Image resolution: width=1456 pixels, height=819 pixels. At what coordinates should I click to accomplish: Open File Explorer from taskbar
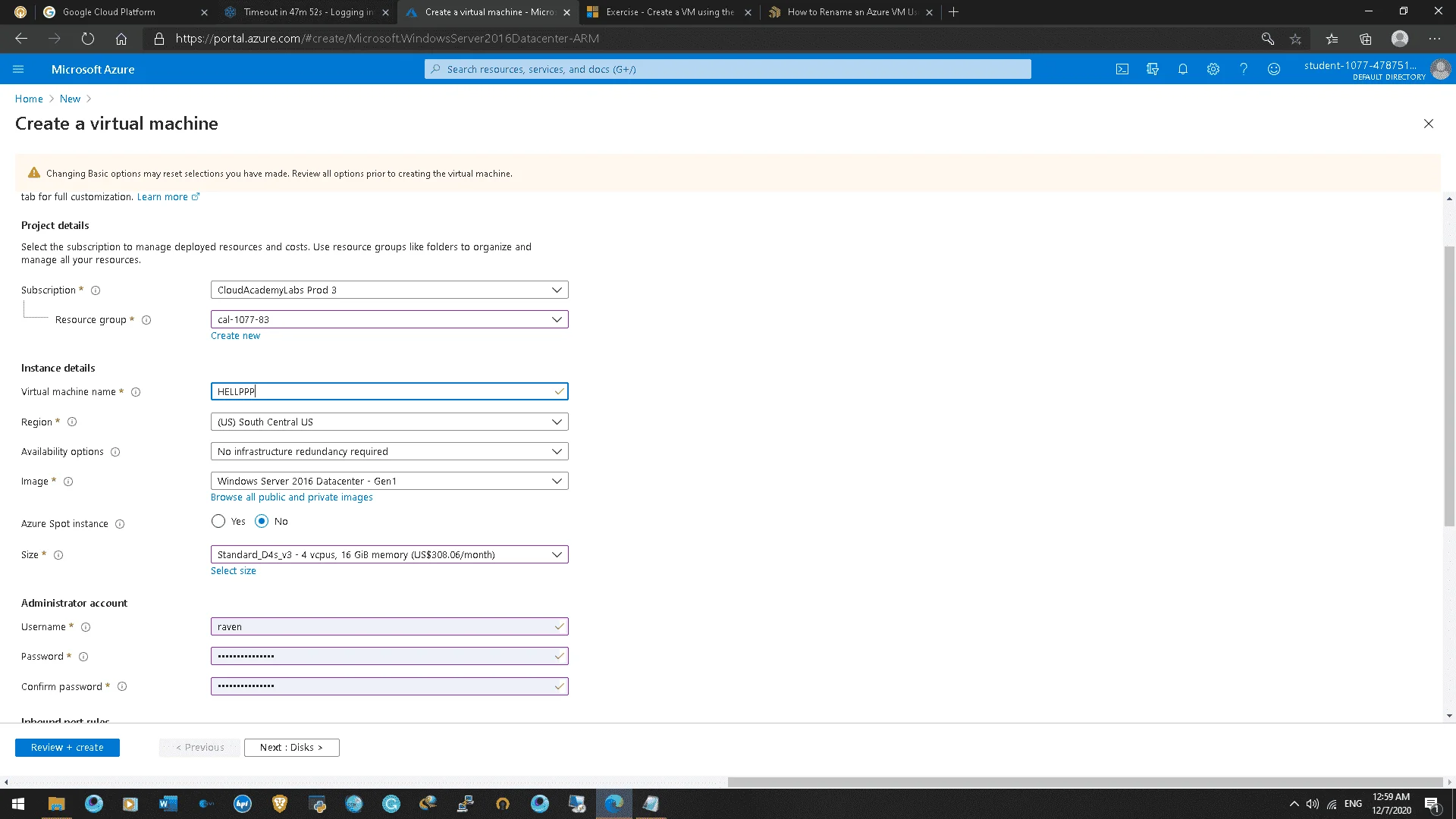click(x=56, y=804)
